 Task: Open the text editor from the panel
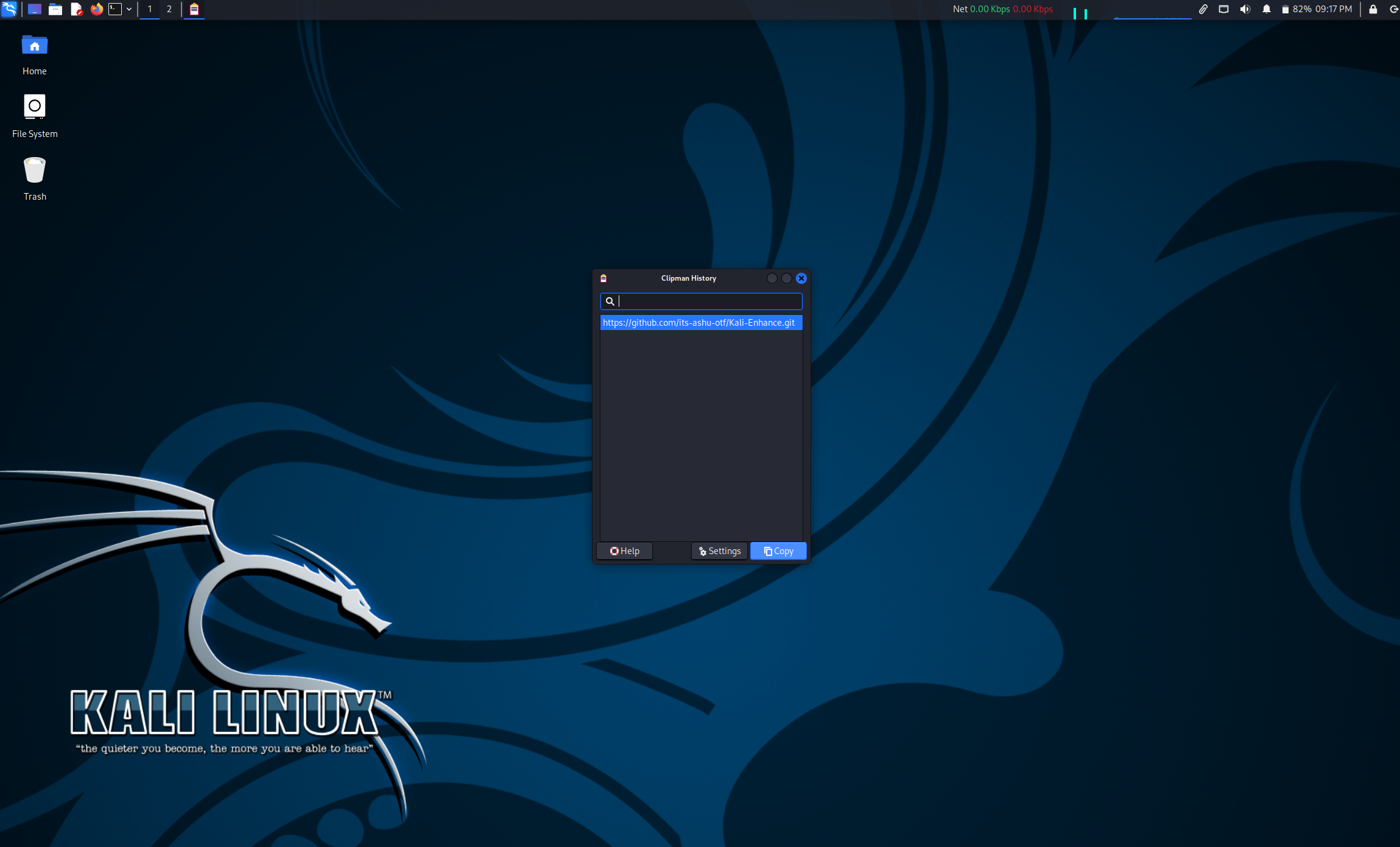click(x=77, y=9)
